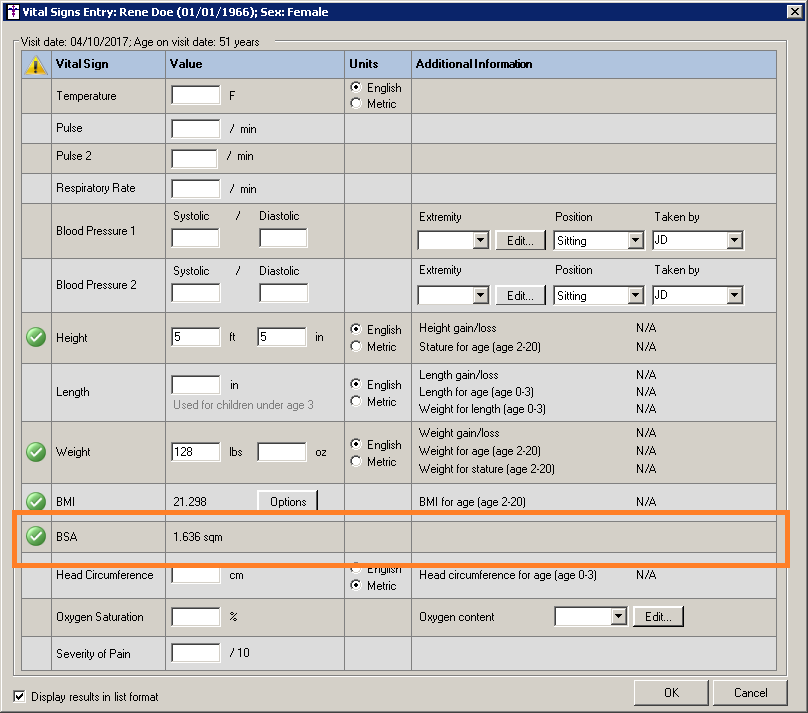Click the application icon in title bar
Image resolution: width=808 pixels, height=713 pixels.
pyautogui.click(x=11, y=12)
